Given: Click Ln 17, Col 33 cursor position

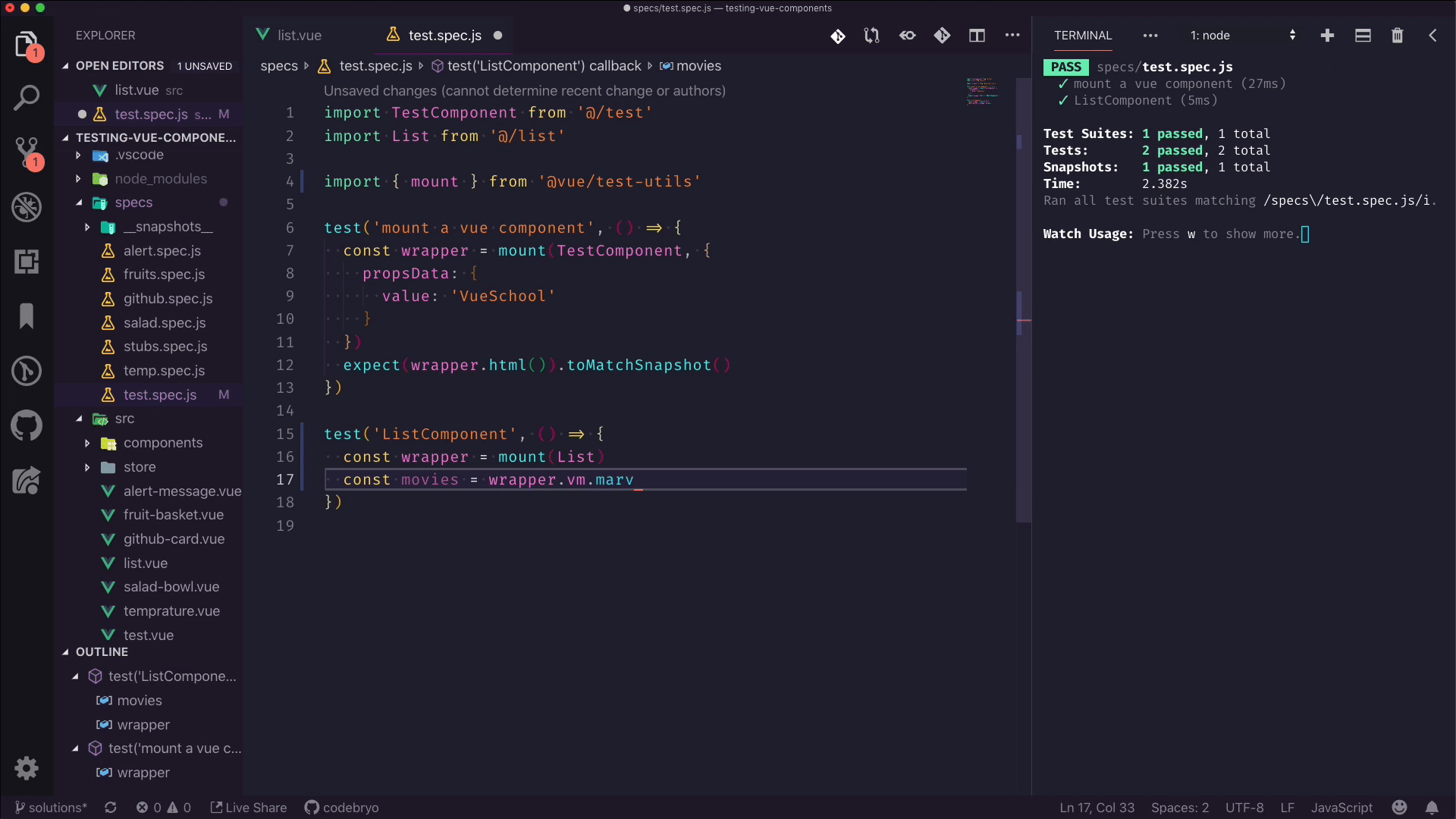Looking at the screenshot, I should click(x=1097, y=808).
